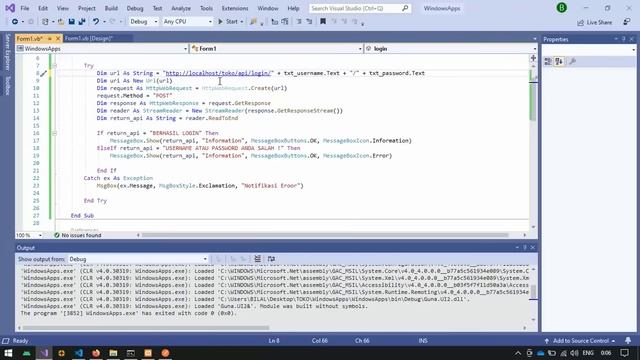Open the Solution Configurations Debug dropdown
640x360 pixels.
[143, 22]
